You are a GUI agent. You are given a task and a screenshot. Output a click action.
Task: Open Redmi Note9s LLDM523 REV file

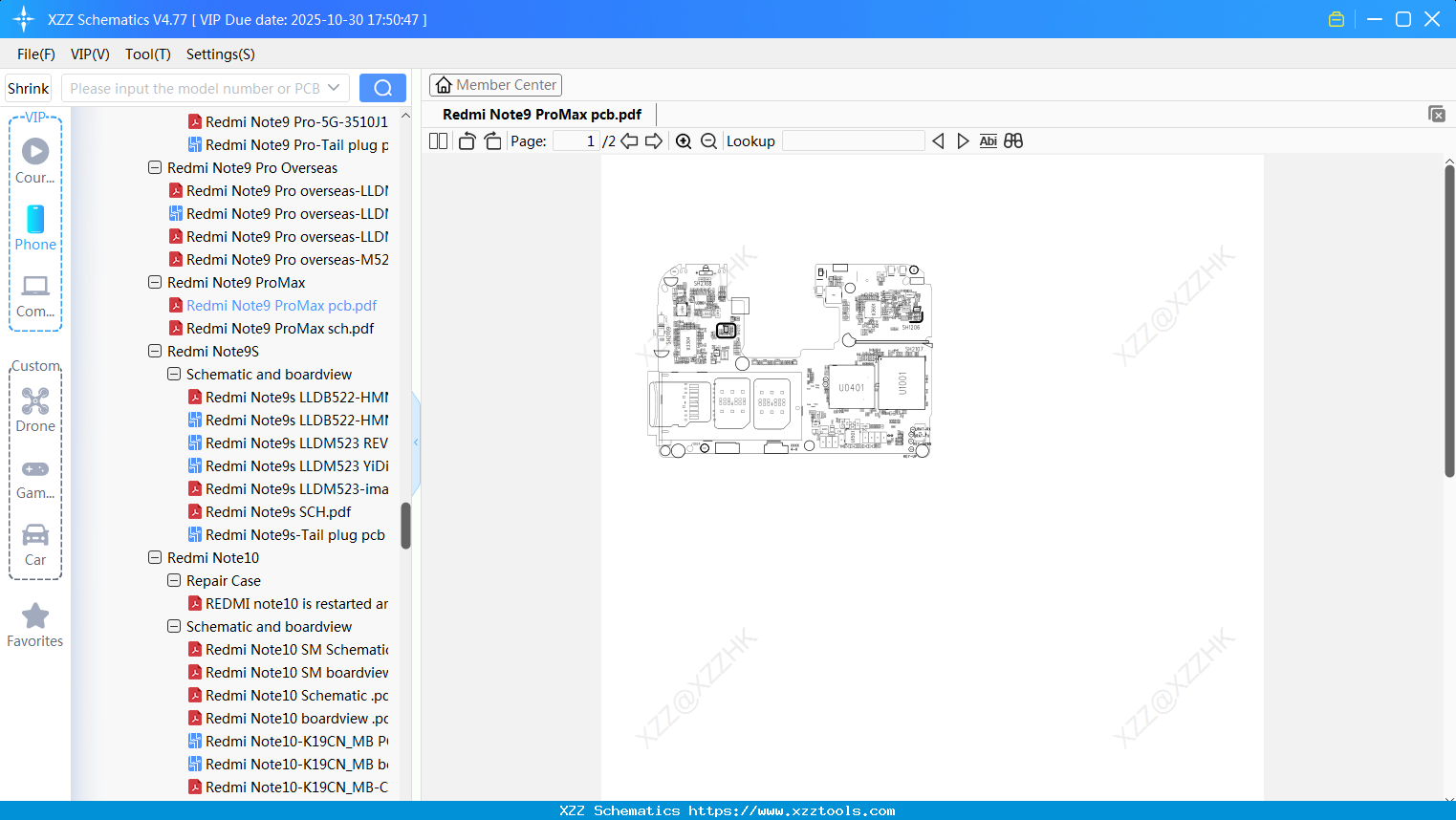pyautogui.click(x=296, y=442)
